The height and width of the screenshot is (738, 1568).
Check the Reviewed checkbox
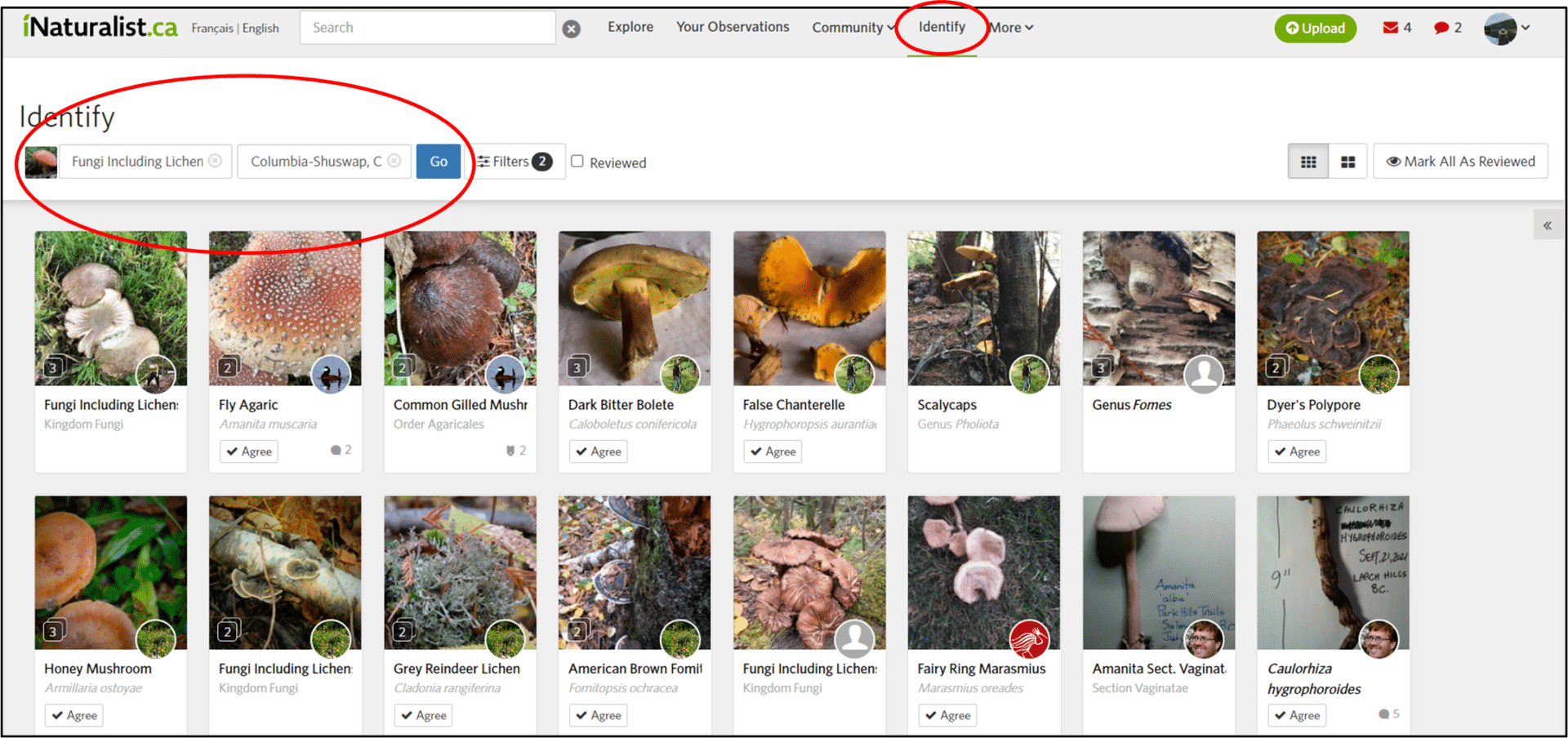click(x=577, y=161)
